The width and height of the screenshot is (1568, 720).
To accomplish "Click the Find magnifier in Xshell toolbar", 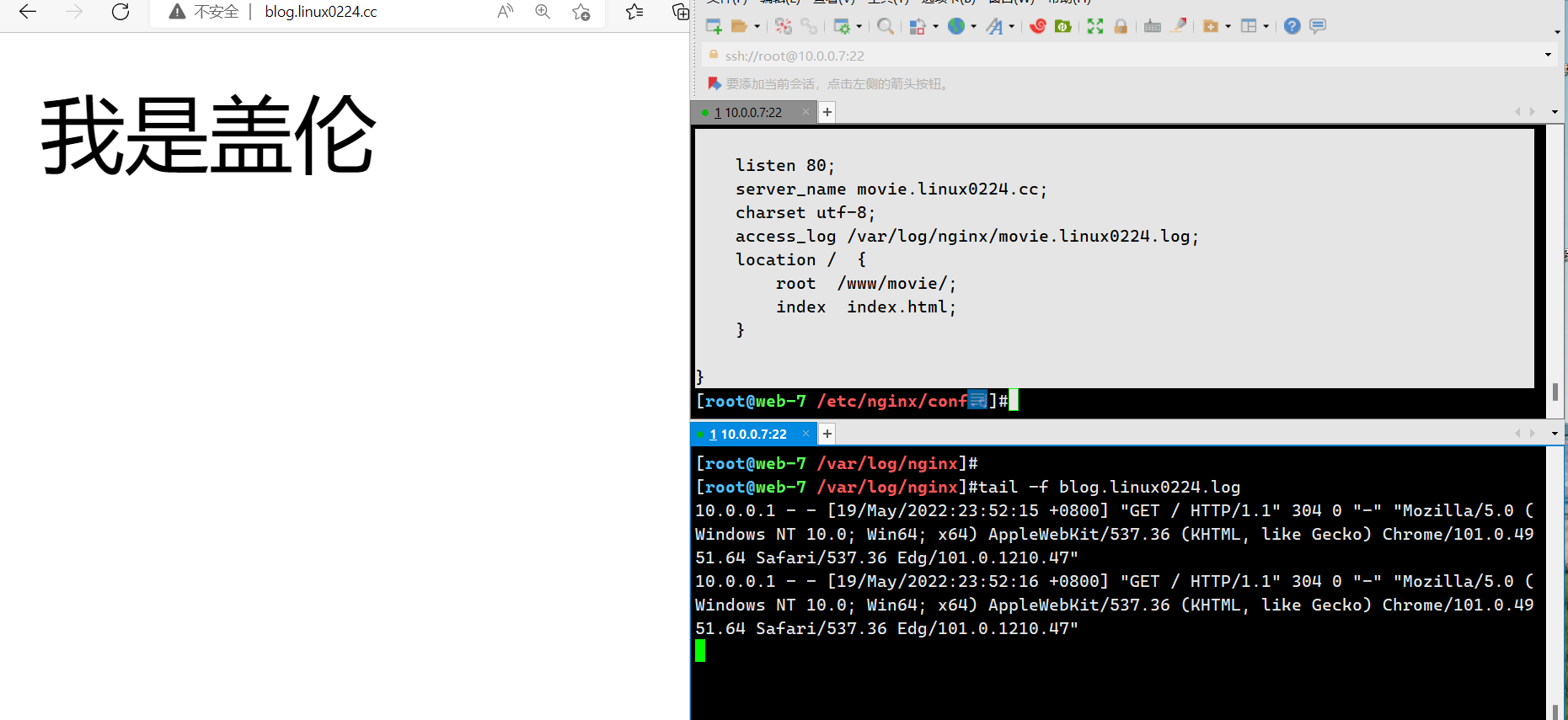I will coord(886,26).
